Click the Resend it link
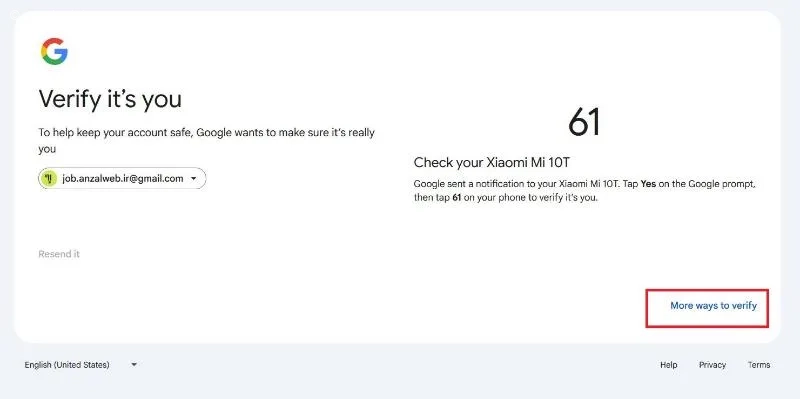 coord(59,254)
